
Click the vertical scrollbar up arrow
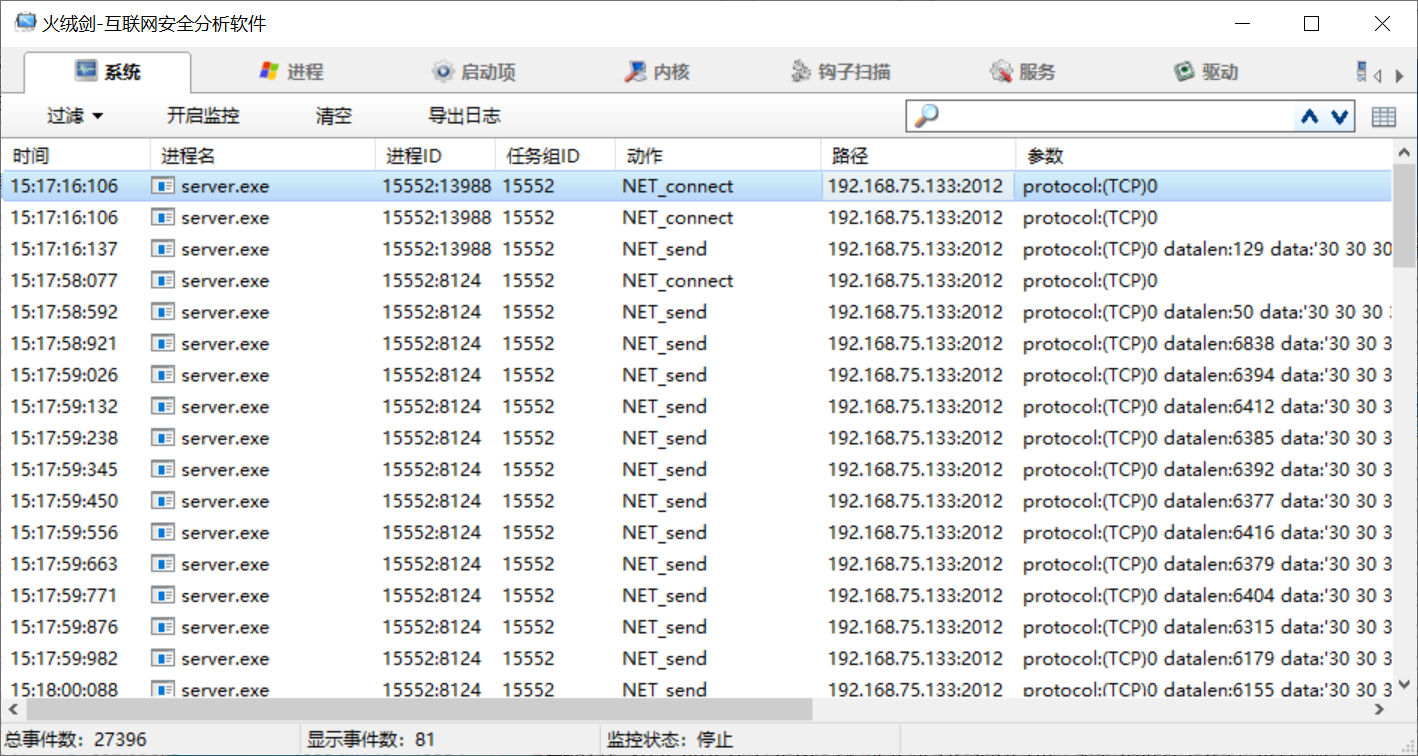click(x=1405, y=151)
